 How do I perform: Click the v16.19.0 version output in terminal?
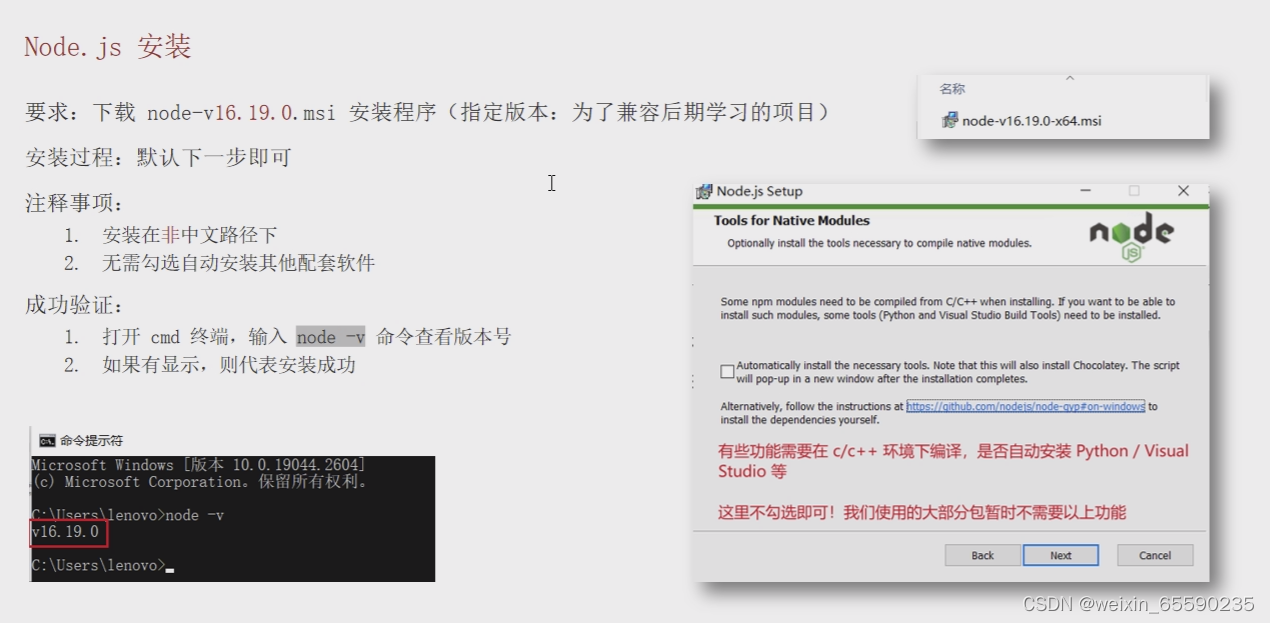point(66,532)
